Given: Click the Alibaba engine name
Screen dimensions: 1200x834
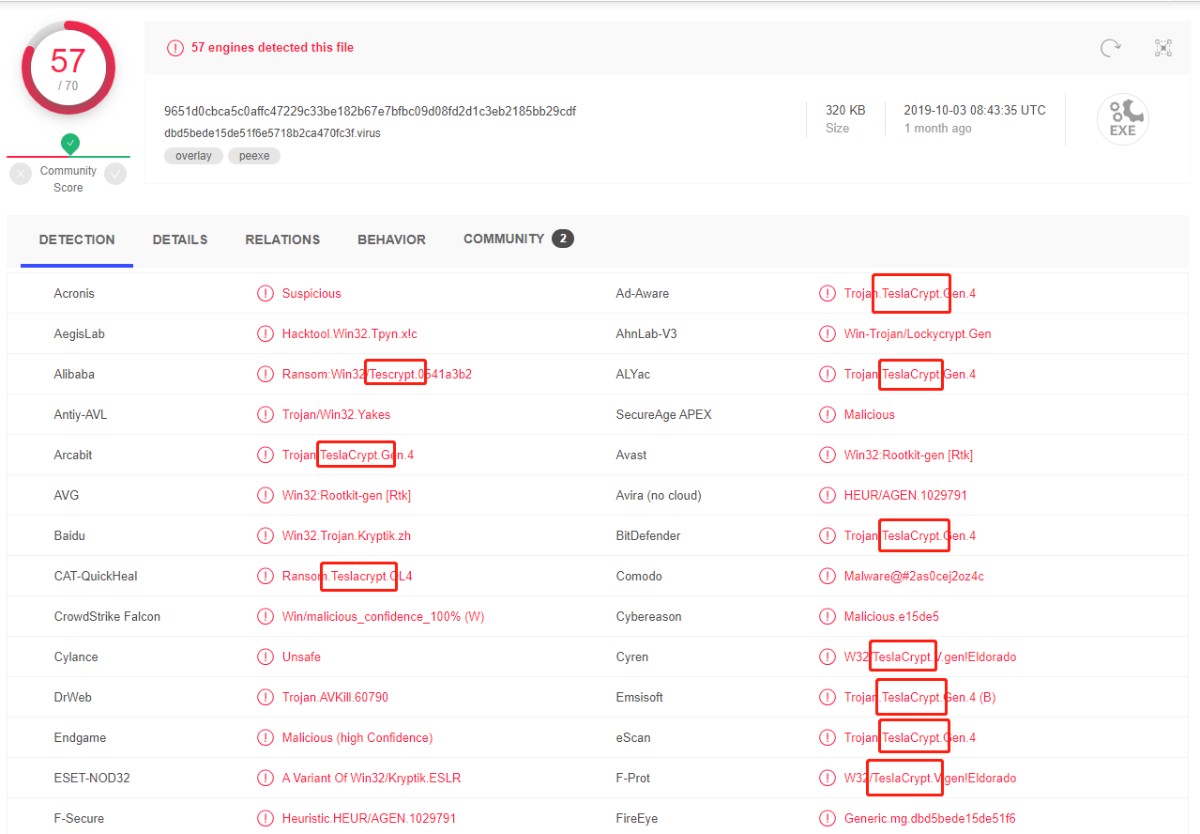Looking at the screenshot, I should pos(74,374).
